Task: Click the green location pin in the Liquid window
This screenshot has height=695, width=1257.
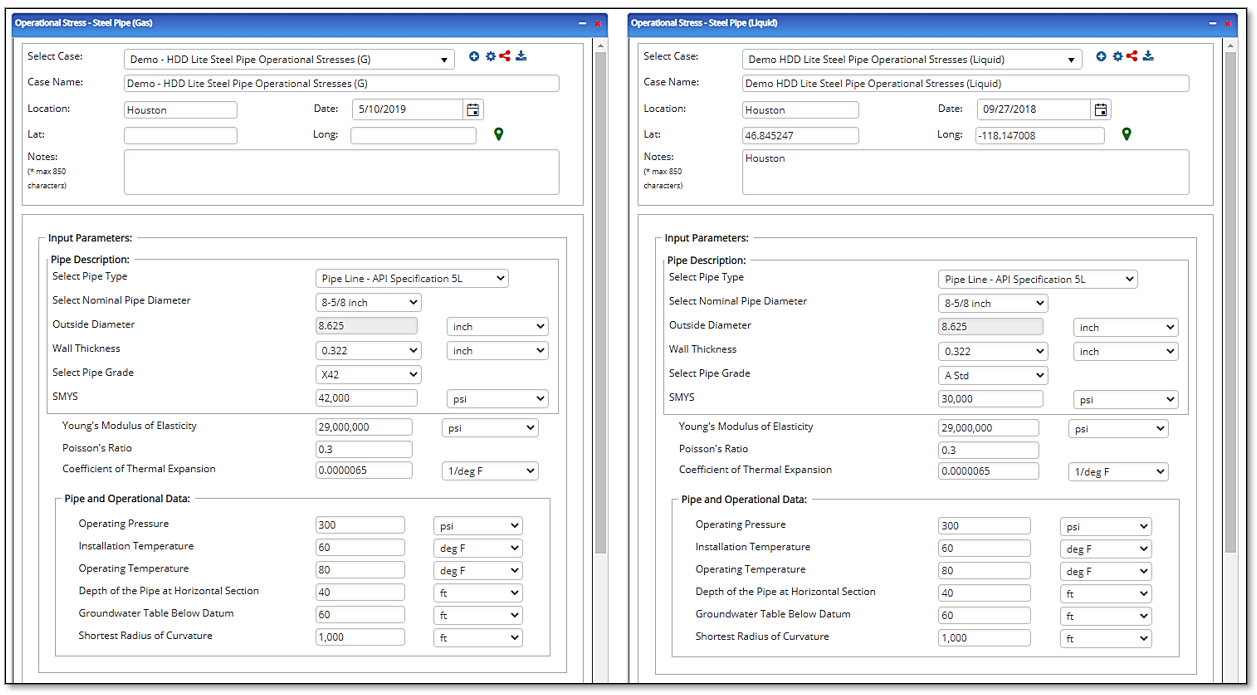Action: coord(1126,134)
